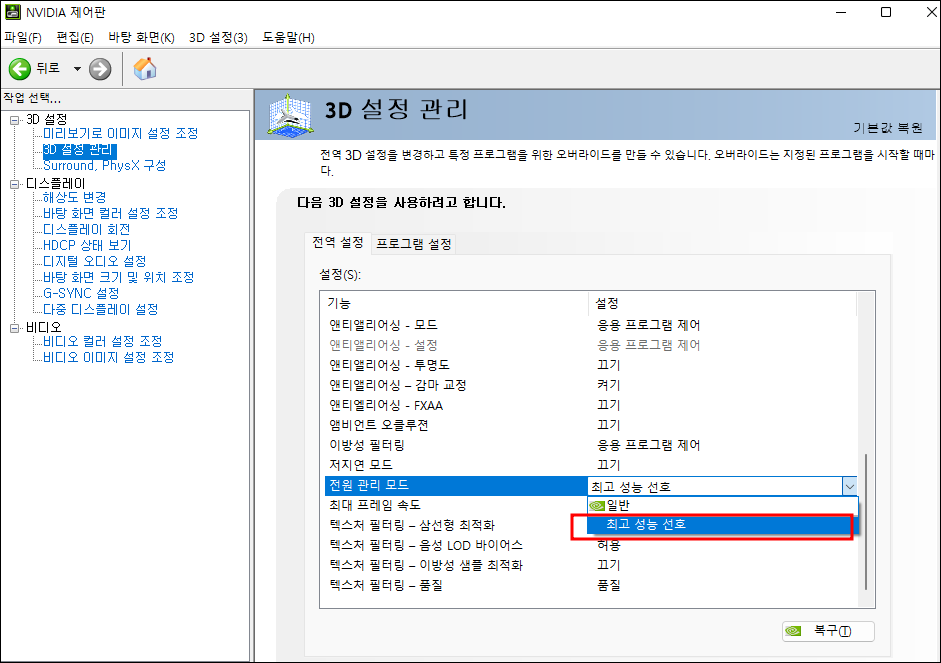Select 최대 프레임 속도 row
This screenshot has height=663, width=941.
456,505
